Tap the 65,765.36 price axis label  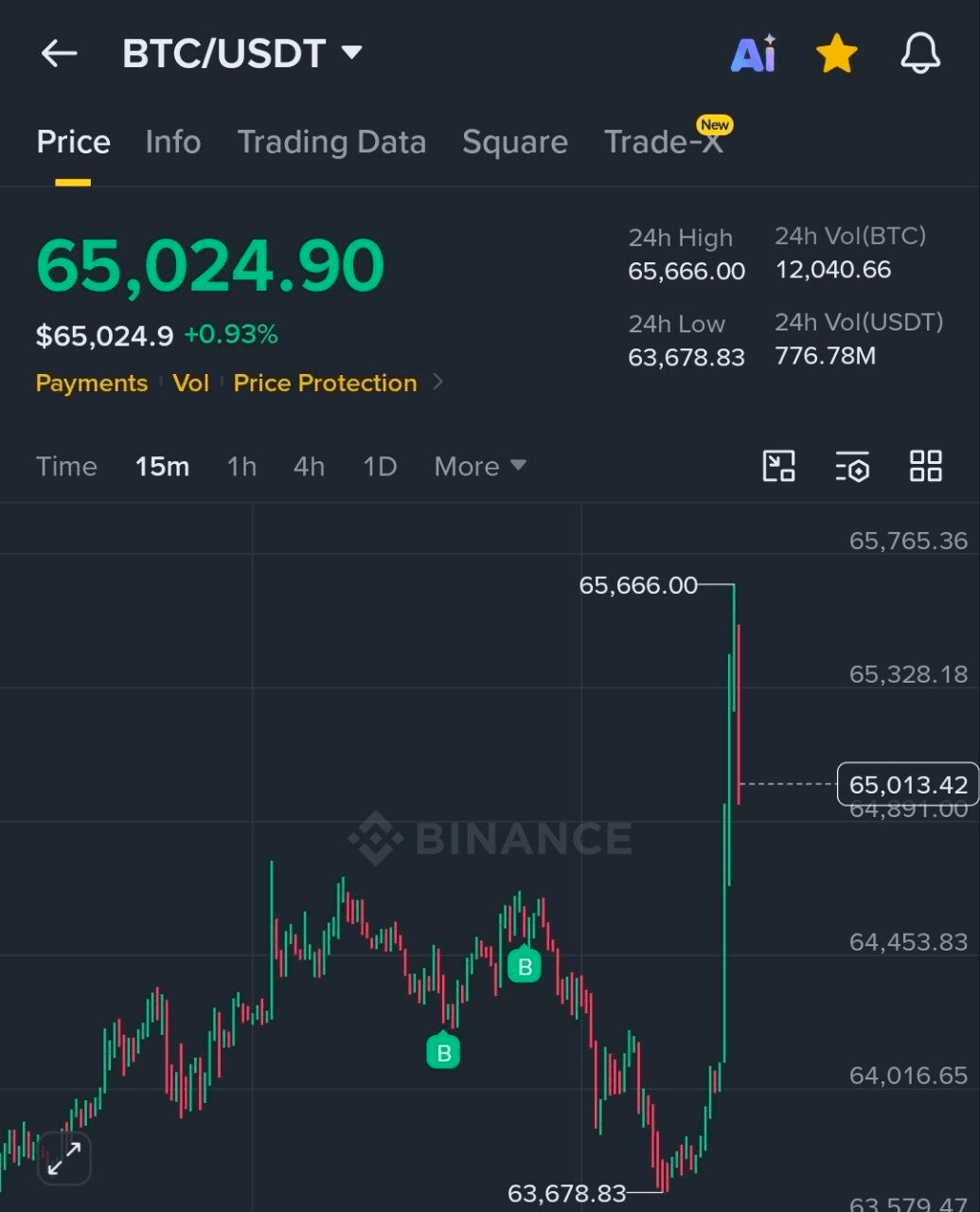coord(908,541)
